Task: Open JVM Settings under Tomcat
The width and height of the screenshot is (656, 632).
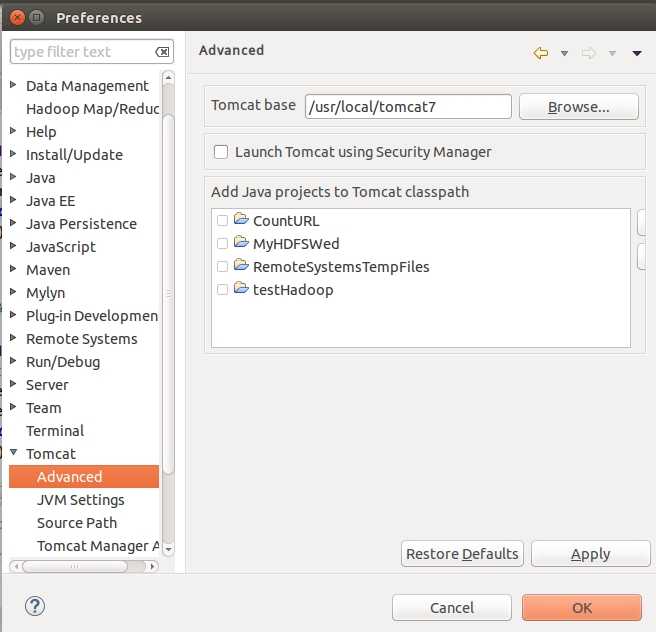Action: coord(80,500)
